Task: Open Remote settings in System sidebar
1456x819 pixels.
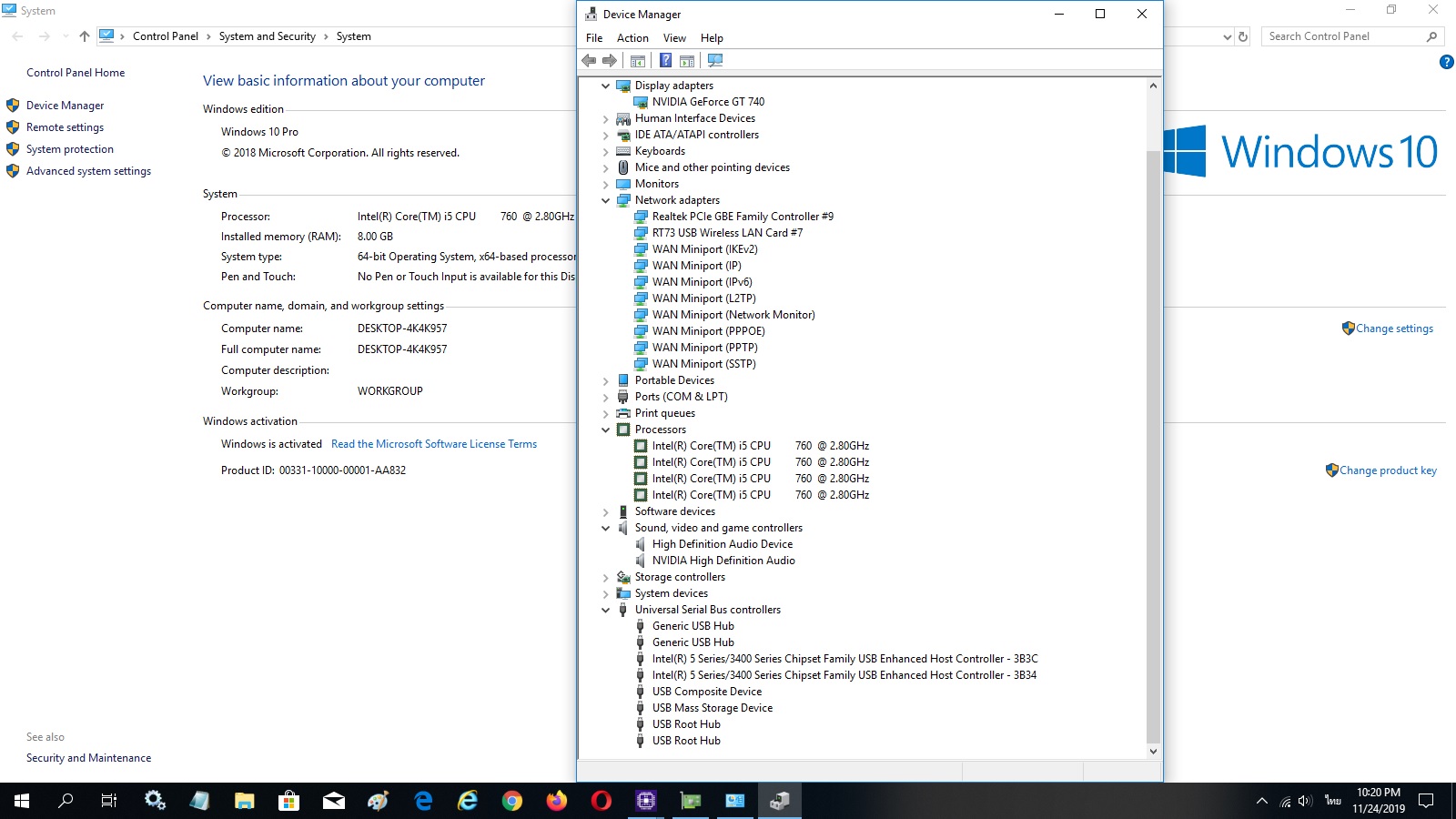Action: [x=65, y=127]
